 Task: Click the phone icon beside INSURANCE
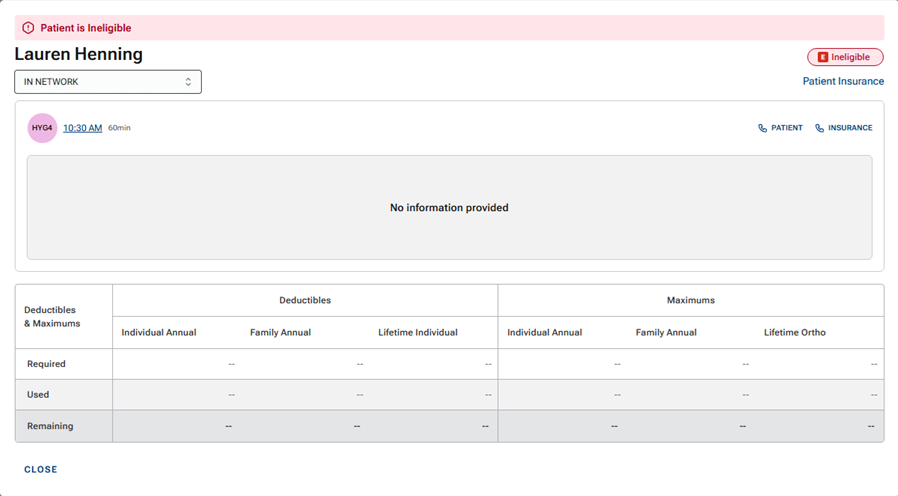(820, 128)
